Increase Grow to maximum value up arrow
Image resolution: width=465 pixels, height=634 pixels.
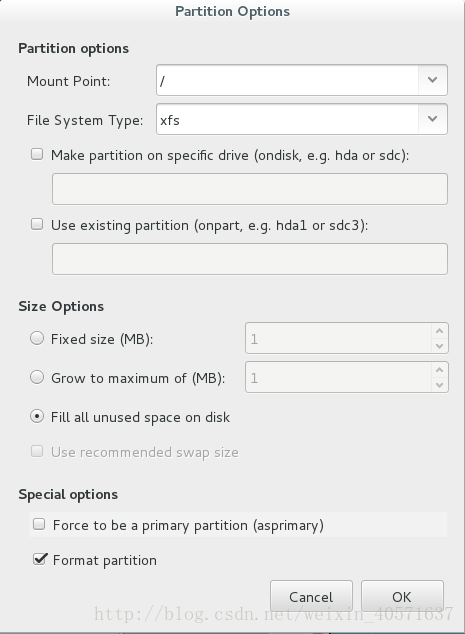point(440,370)
